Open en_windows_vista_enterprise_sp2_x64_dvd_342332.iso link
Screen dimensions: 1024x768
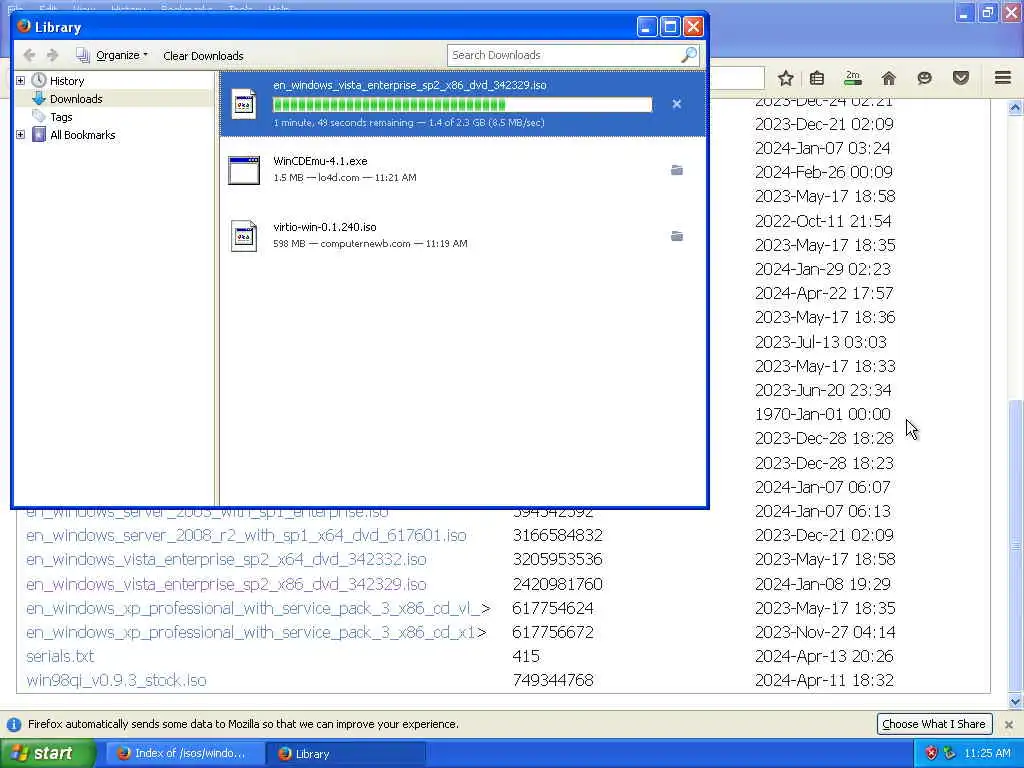pyautogui.click(x=226, y=560)
